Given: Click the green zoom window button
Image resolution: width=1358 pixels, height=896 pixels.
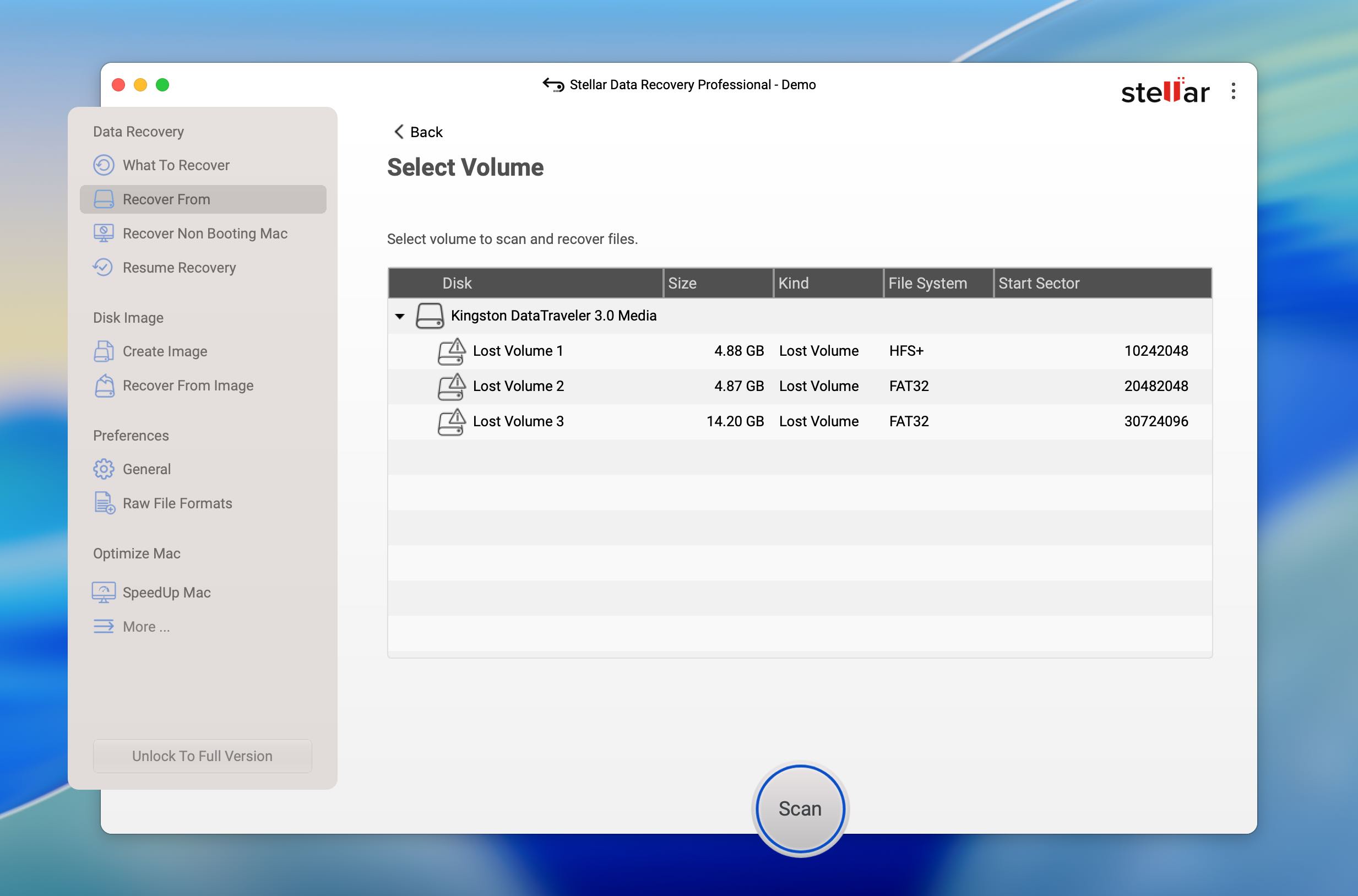Looking at the screenshot, I should [x=162, y=85].
